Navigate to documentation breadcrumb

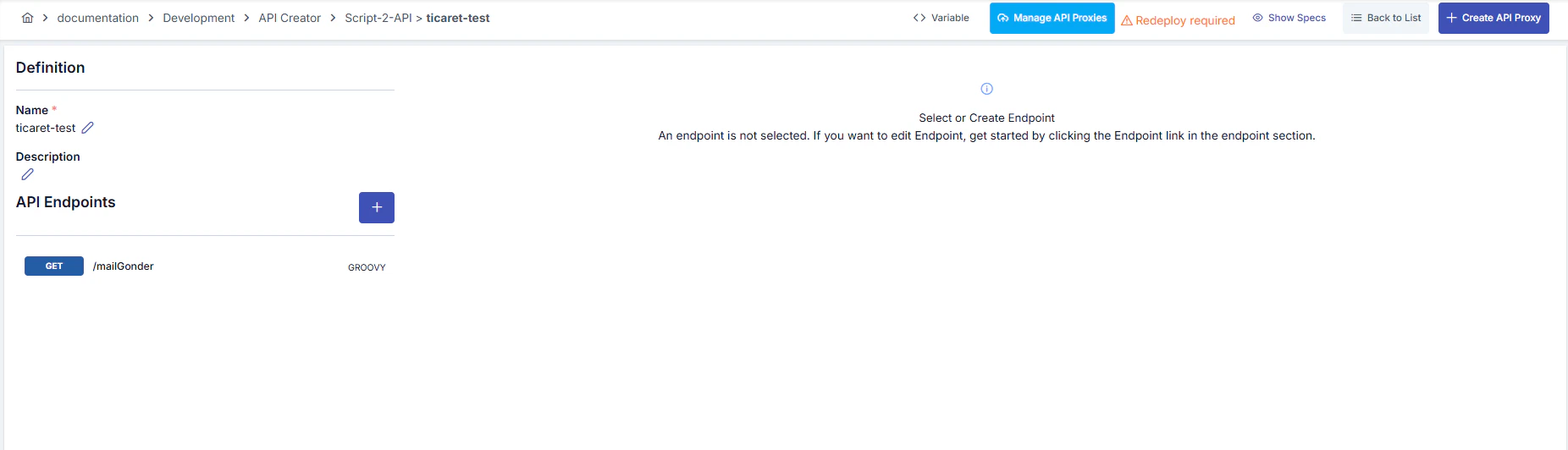pyautogui.click(x=98, y=18)
